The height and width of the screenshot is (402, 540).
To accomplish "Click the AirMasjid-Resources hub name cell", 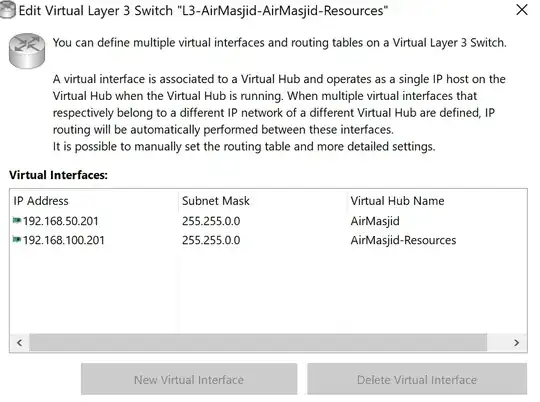I will (x=403, y=240).
